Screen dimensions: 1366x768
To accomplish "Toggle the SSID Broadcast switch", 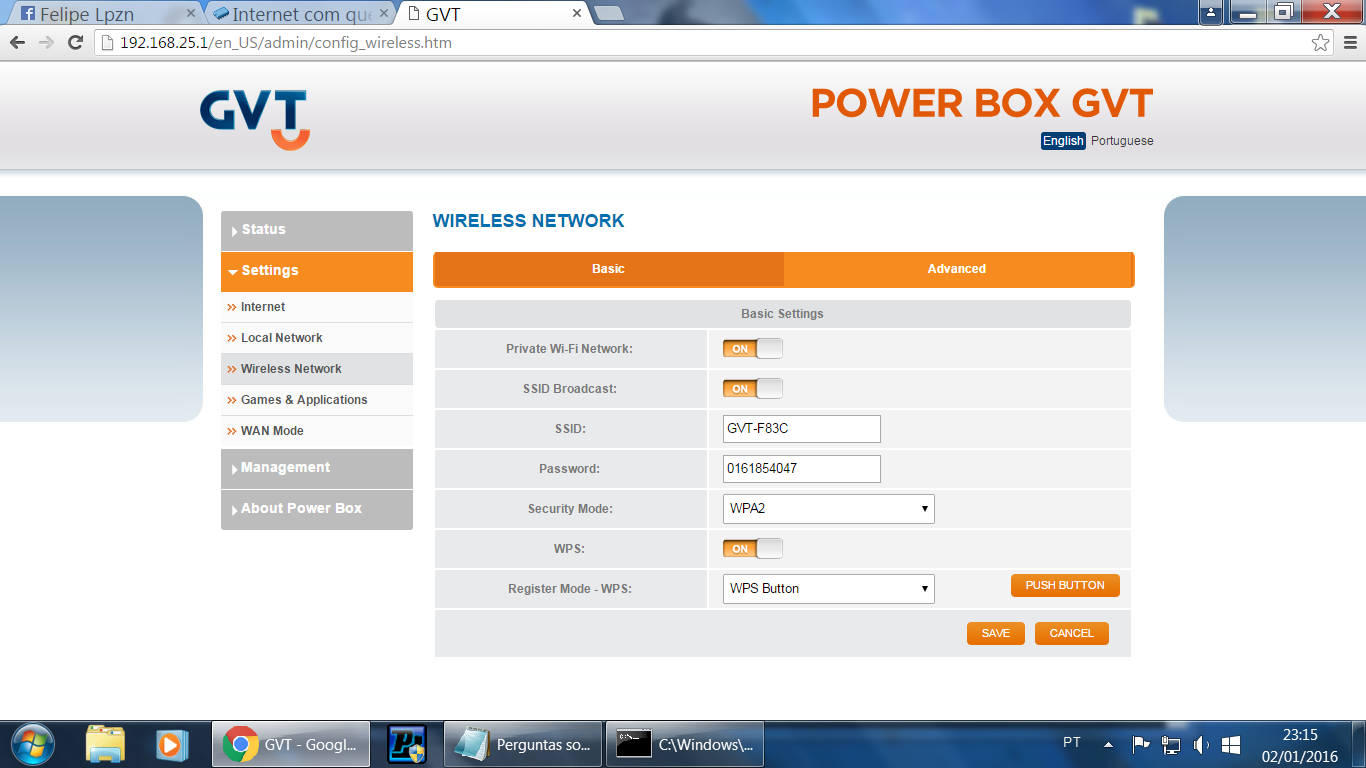I will (753, 389).
